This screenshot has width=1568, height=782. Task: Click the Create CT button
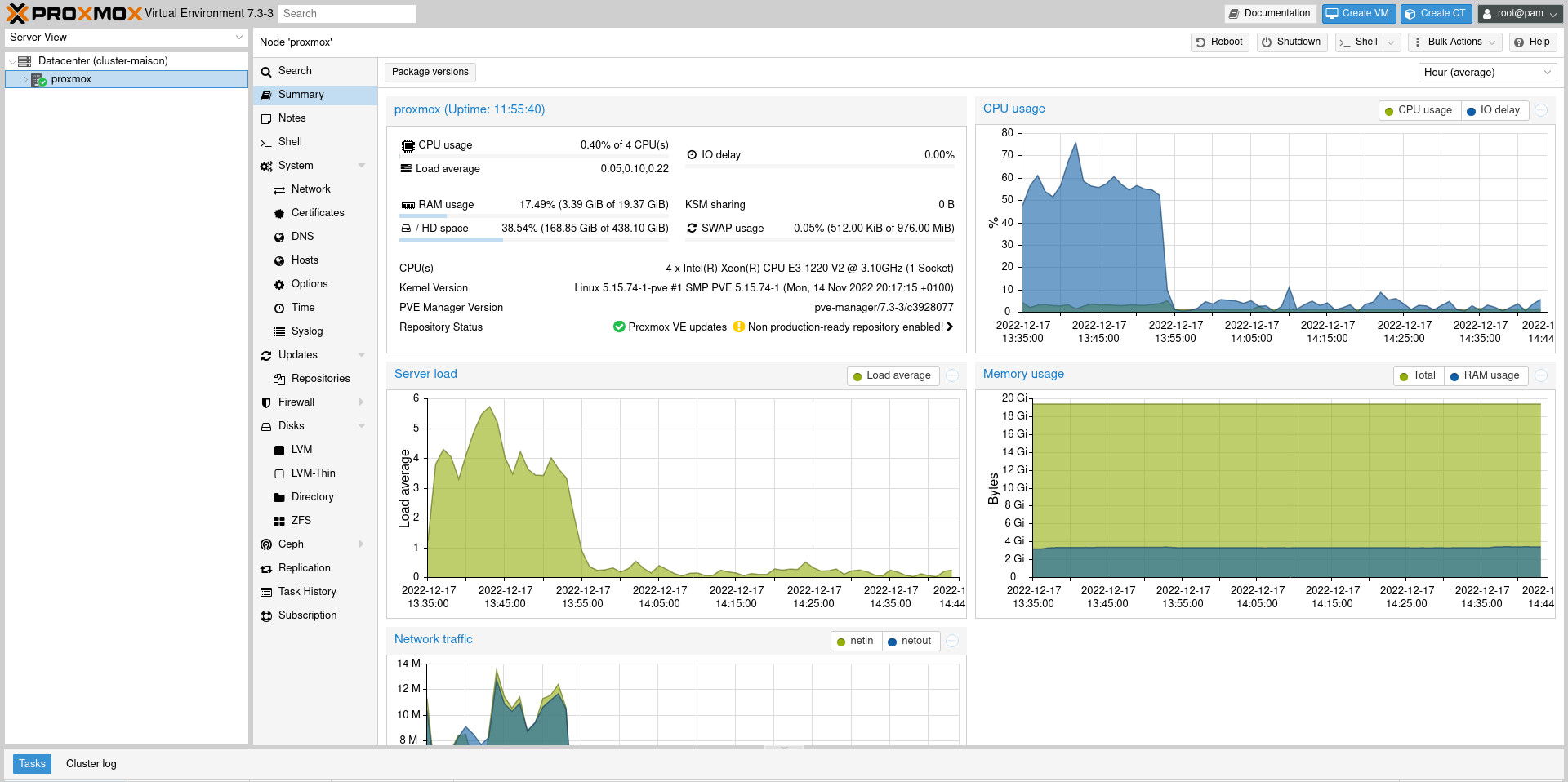click(x=1437, y=14)
